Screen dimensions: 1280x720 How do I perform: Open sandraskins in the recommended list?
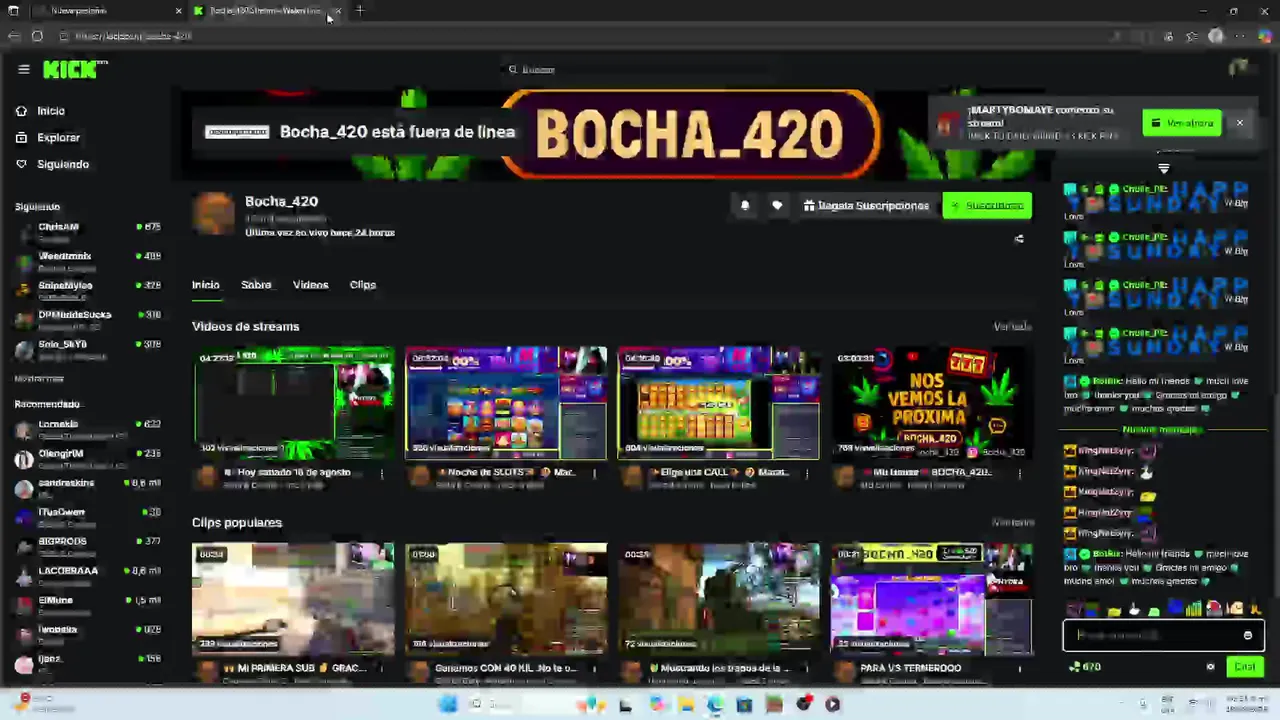[88, 488]
